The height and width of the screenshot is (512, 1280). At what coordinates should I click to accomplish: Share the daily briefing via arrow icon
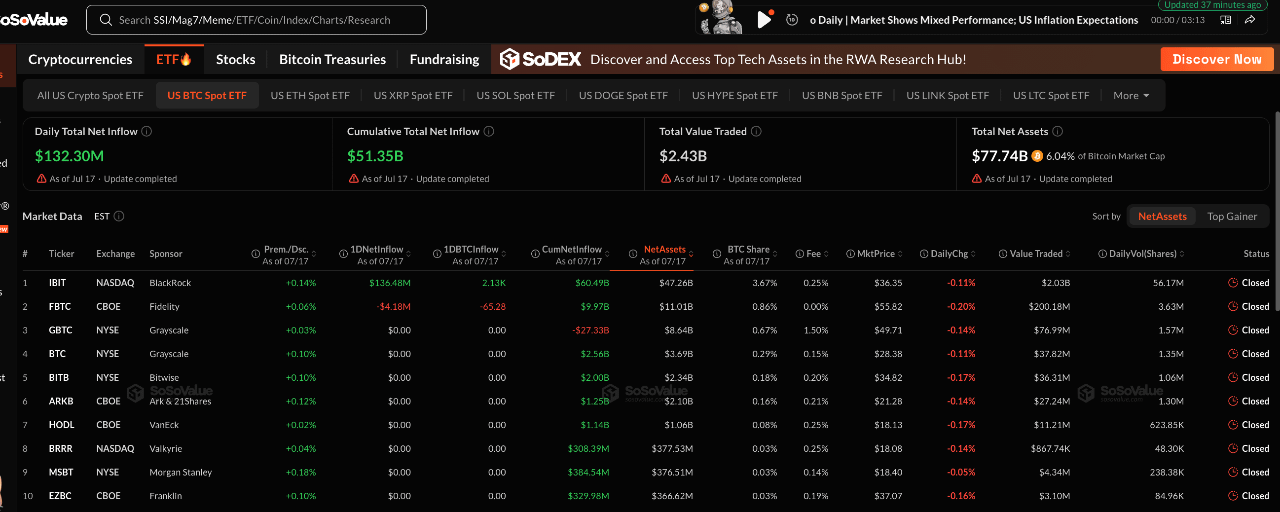point(1252,19)
